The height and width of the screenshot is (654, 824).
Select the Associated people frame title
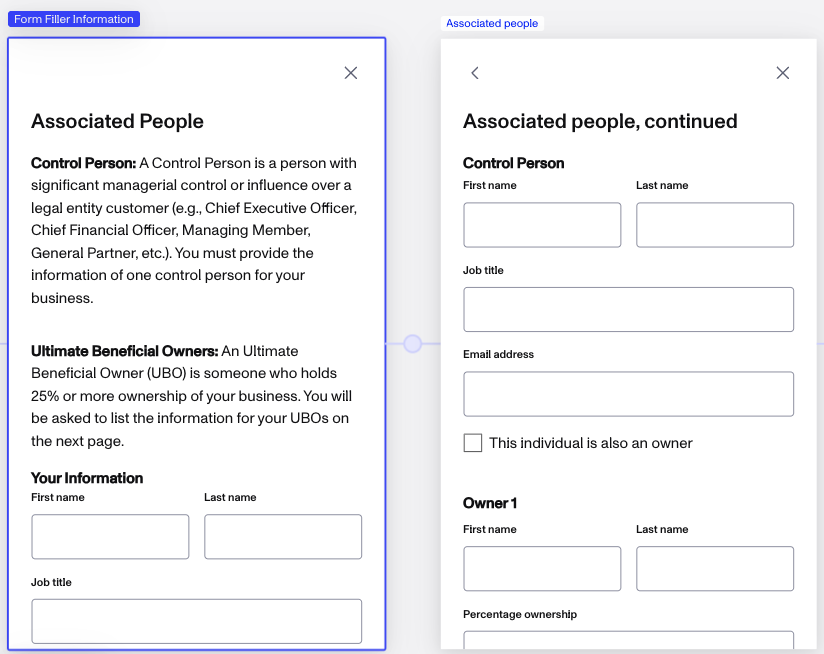tap(492, 22)
